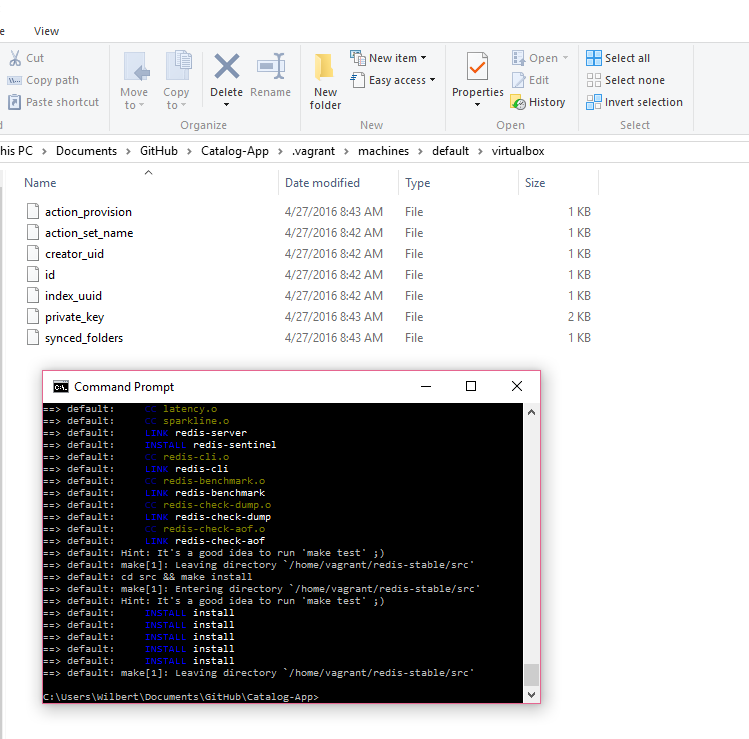Click the Paste shortcut text label
Screen dimensions: 749x739
point(63,102)
